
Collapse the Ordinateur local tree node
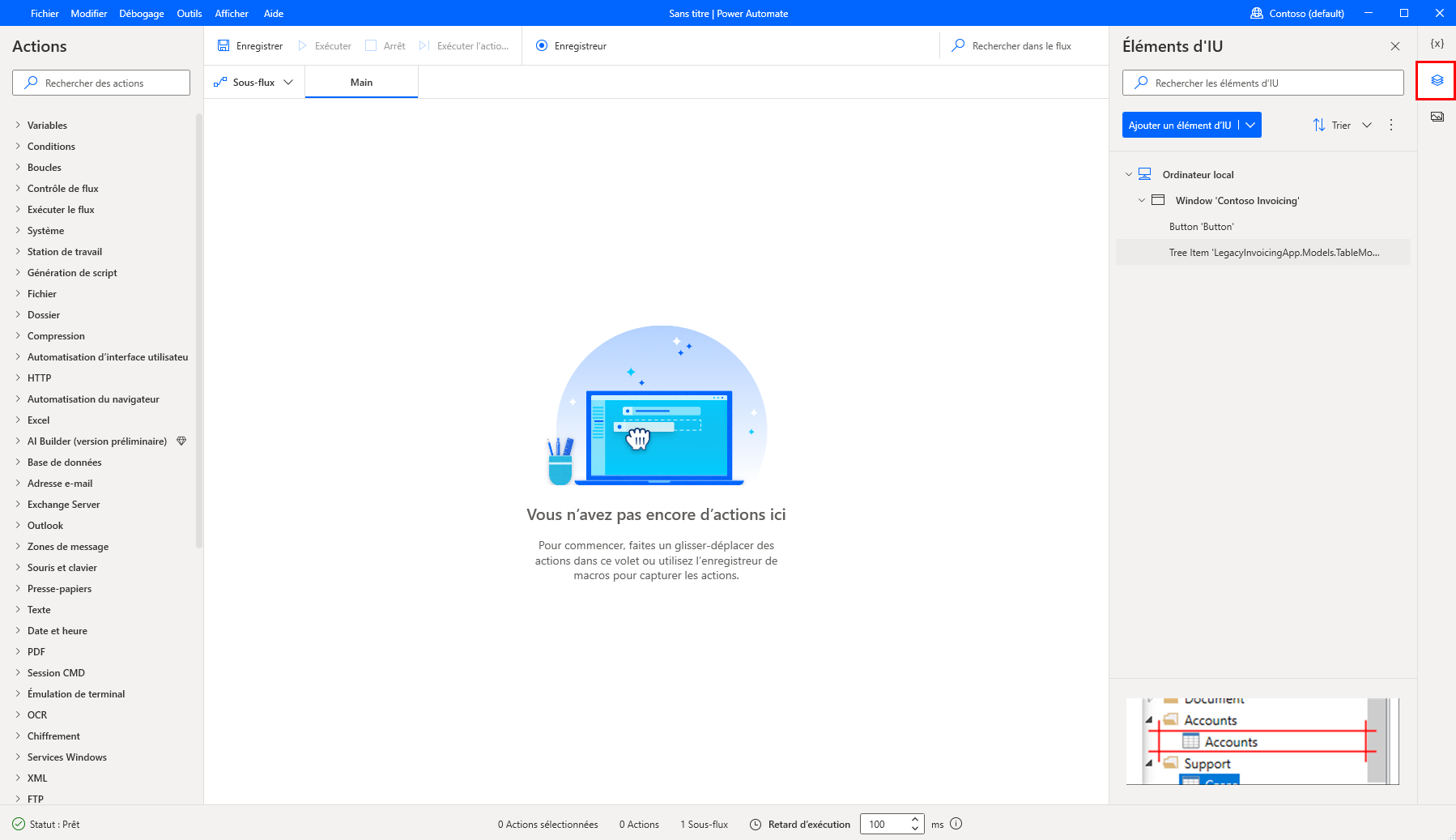tap(1128, 174)
